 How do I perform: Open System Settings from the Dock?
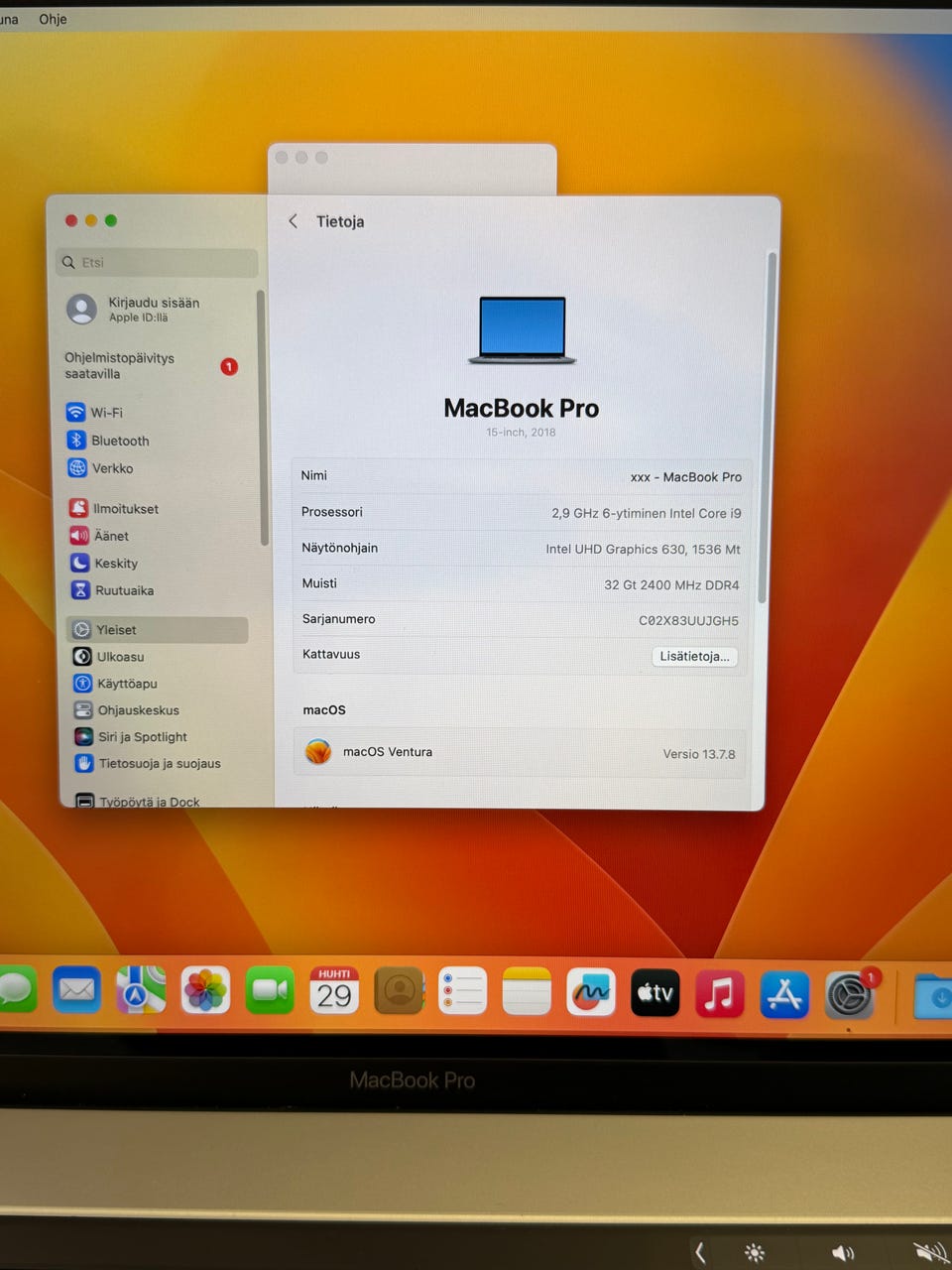(x=850, y=996)
